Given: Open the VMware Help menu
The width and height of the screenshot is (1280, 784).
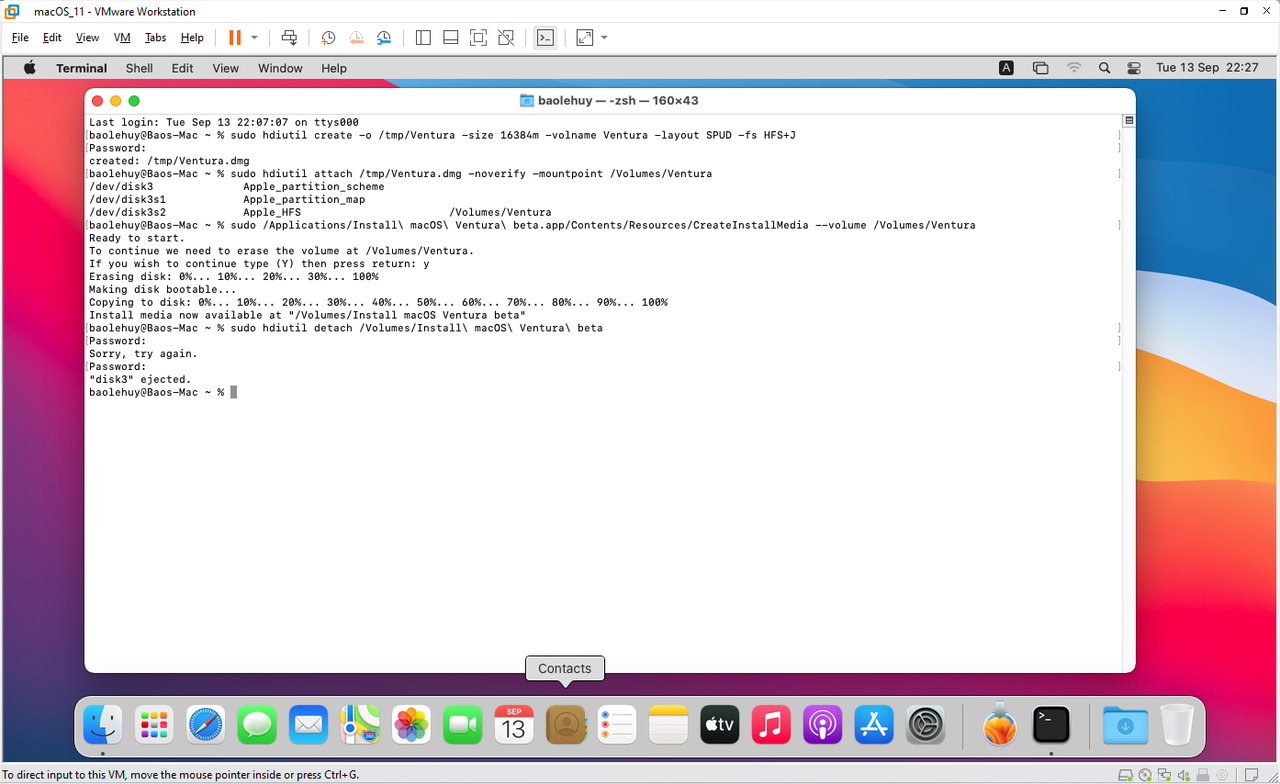Looking at the screenshot, I should 192,38.
